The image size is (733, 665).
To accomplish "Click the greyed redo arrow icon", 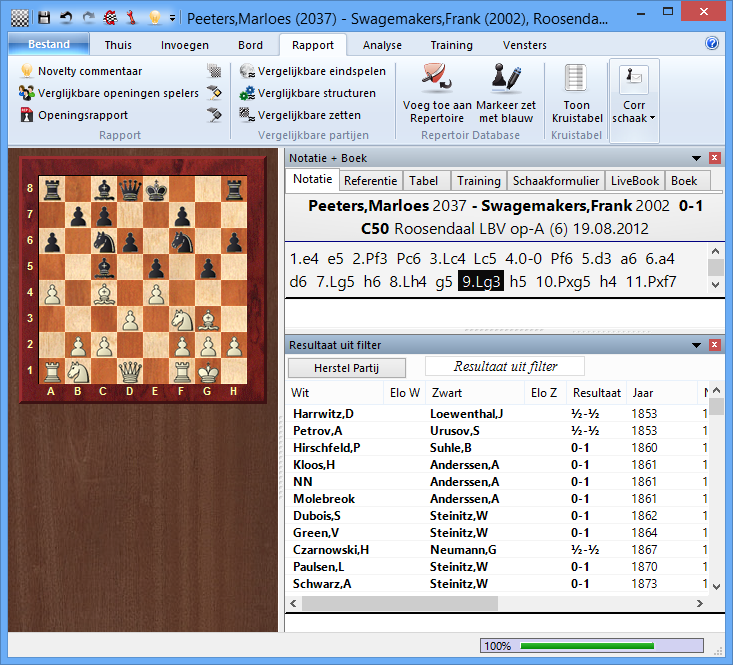I will point(88,18).
